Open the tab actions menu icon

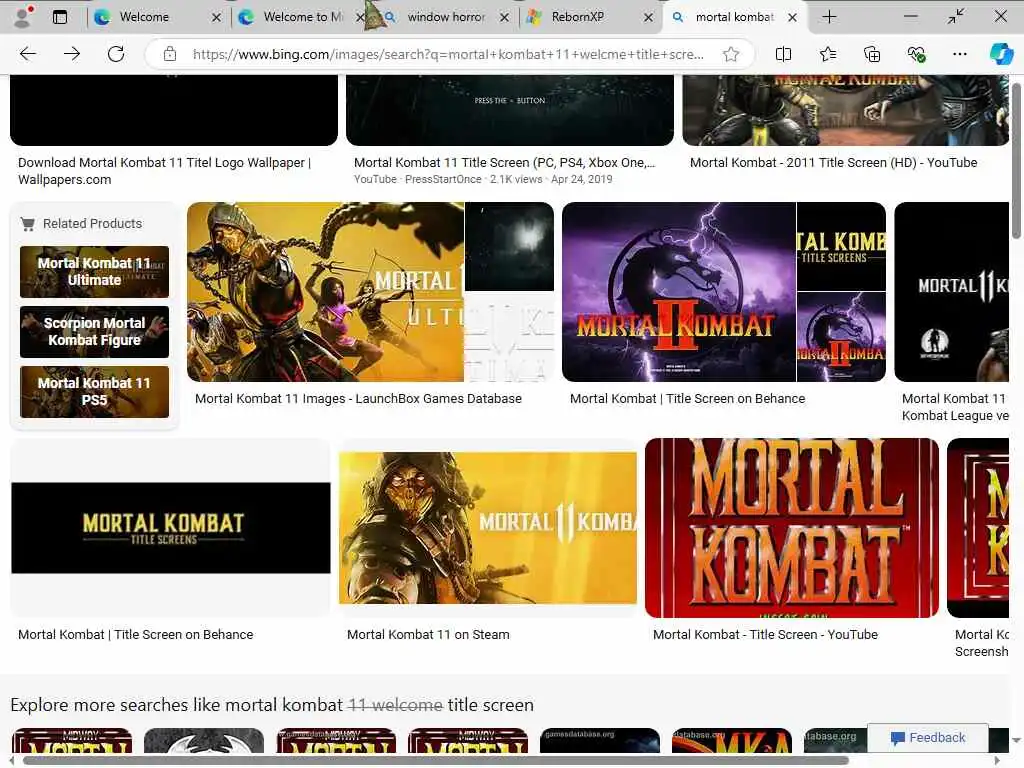[x=59, y=17]
